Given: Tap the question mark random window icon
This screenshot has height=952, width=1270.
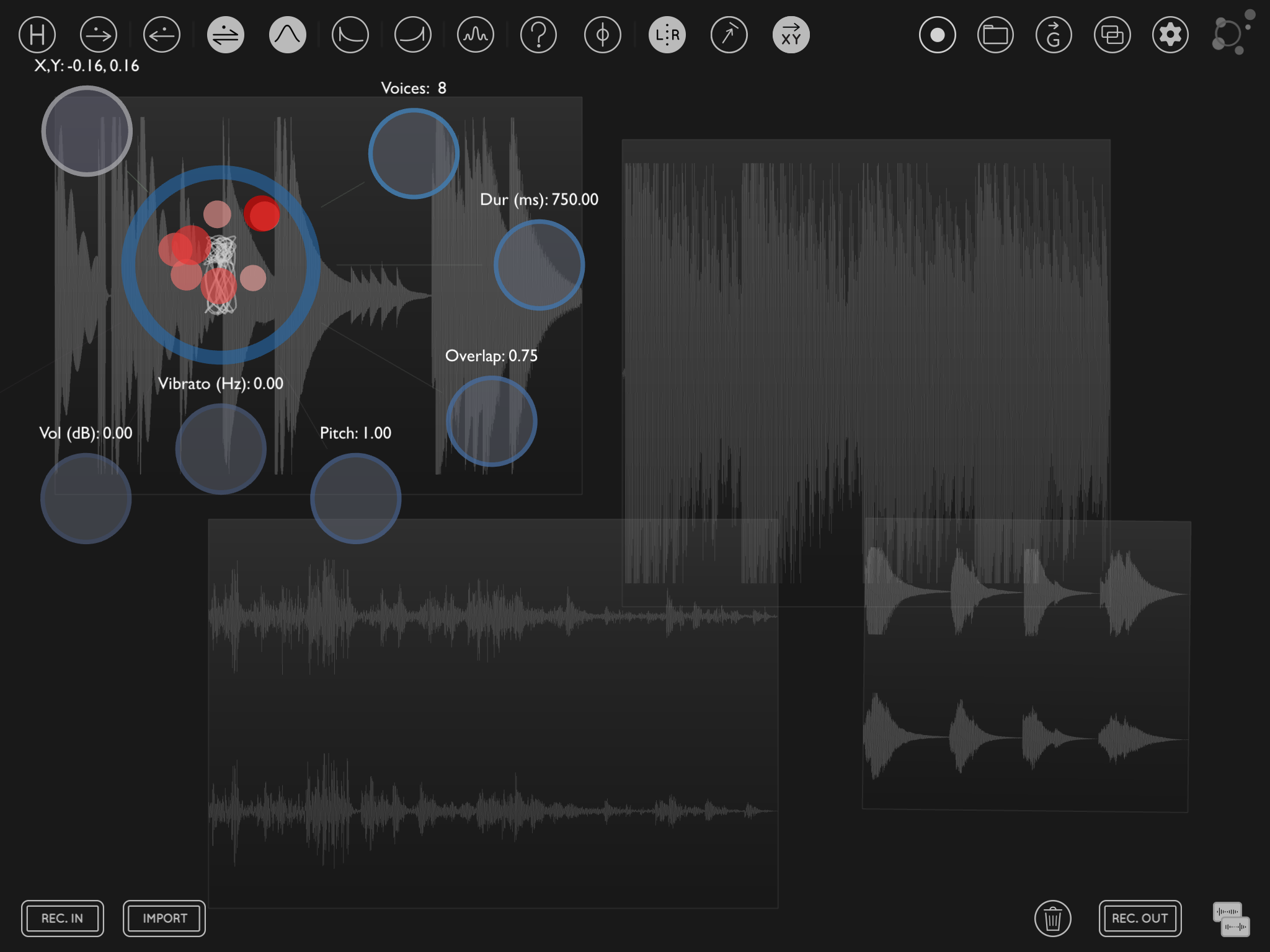Looking at the screenshot, I should coord(538,35).
